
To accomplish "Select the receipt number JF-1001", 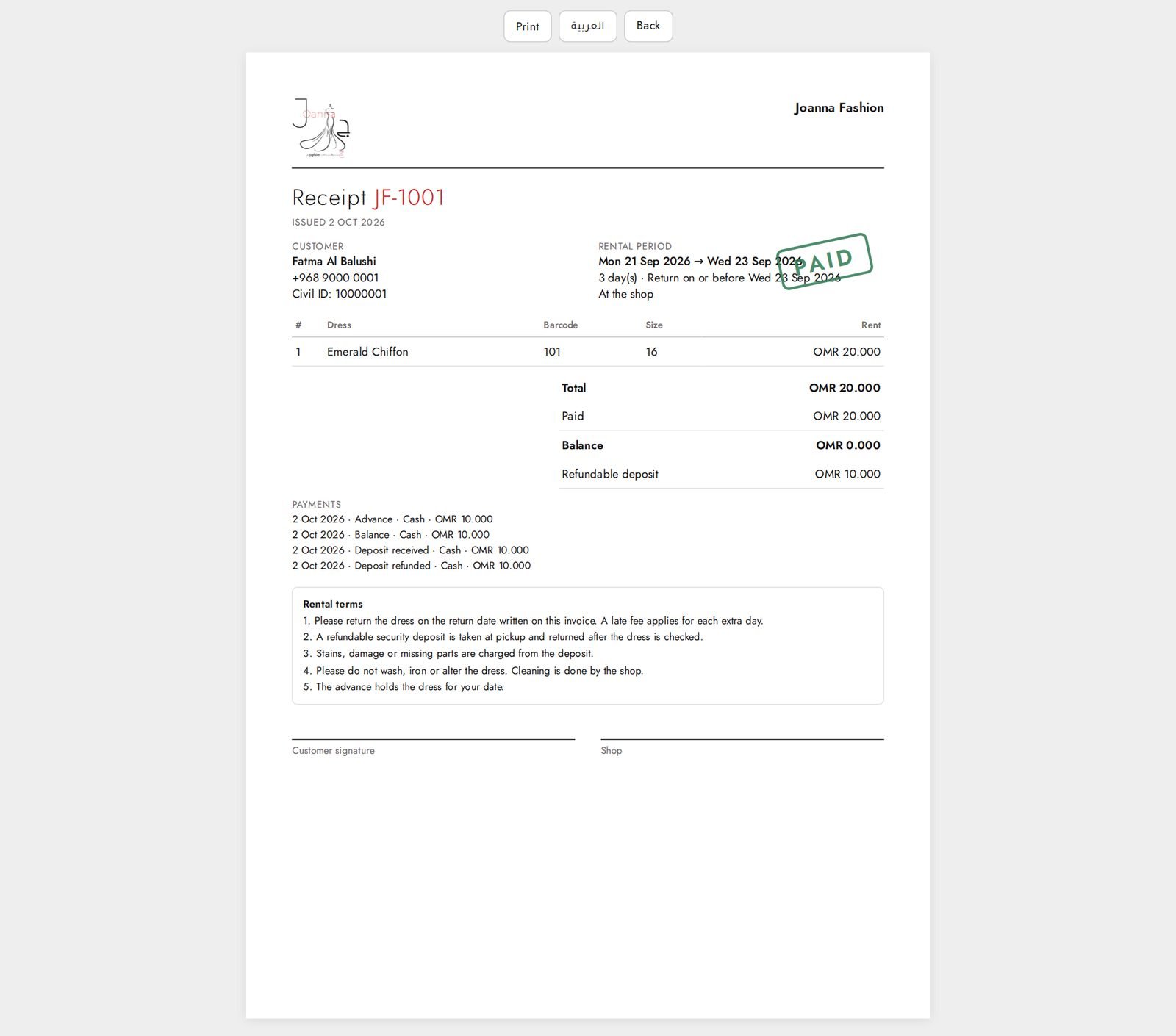I will tap(409, 198).
